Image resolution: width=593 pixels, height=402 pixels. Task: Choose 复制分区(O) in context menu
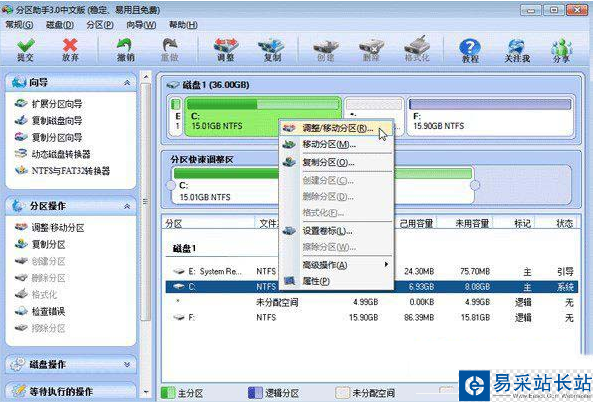[x=337, y=162]
